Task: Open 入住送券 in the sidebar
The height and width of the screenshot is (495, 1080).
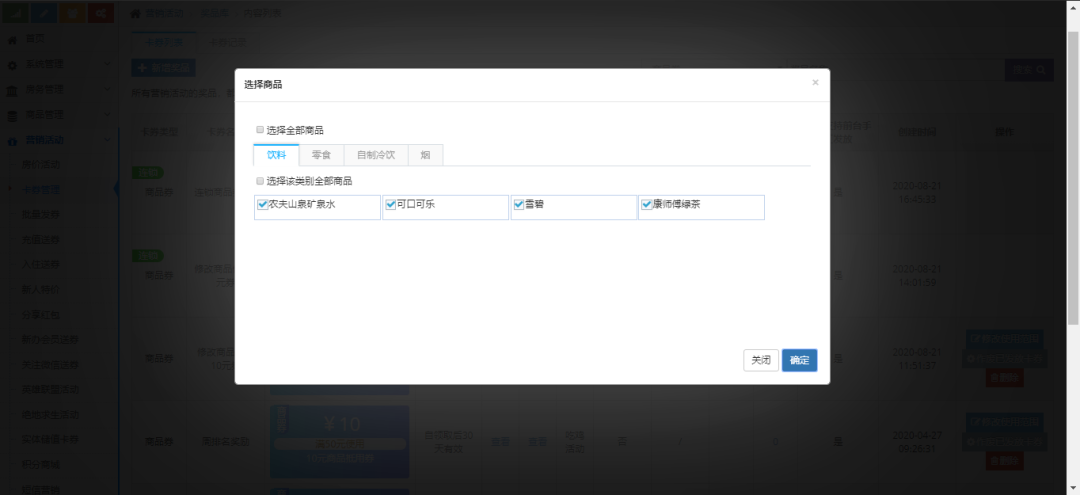Action: [x=41, y=264]
